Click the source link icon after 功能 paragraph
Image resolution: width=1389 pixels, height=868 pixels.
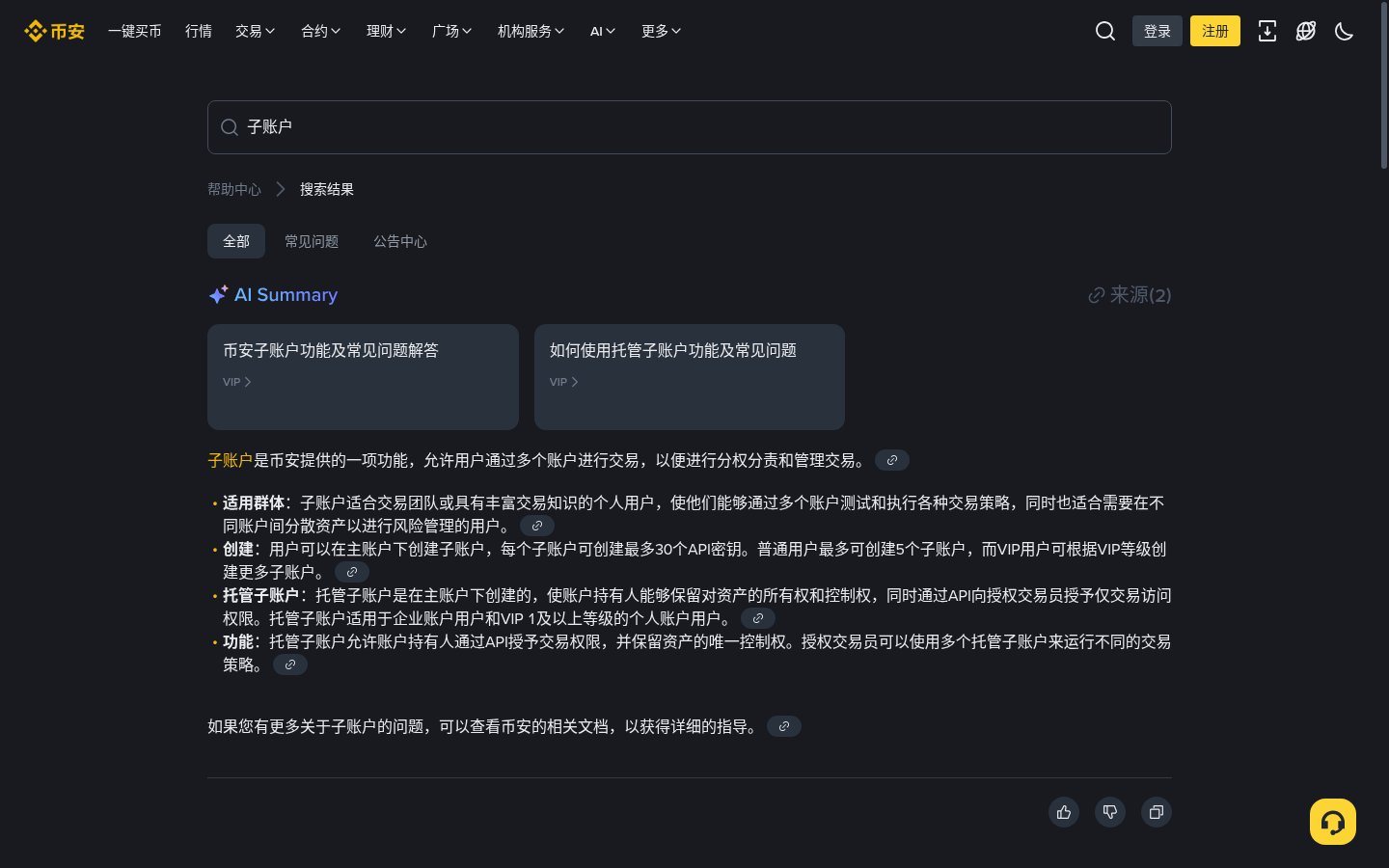click(290, 665)
